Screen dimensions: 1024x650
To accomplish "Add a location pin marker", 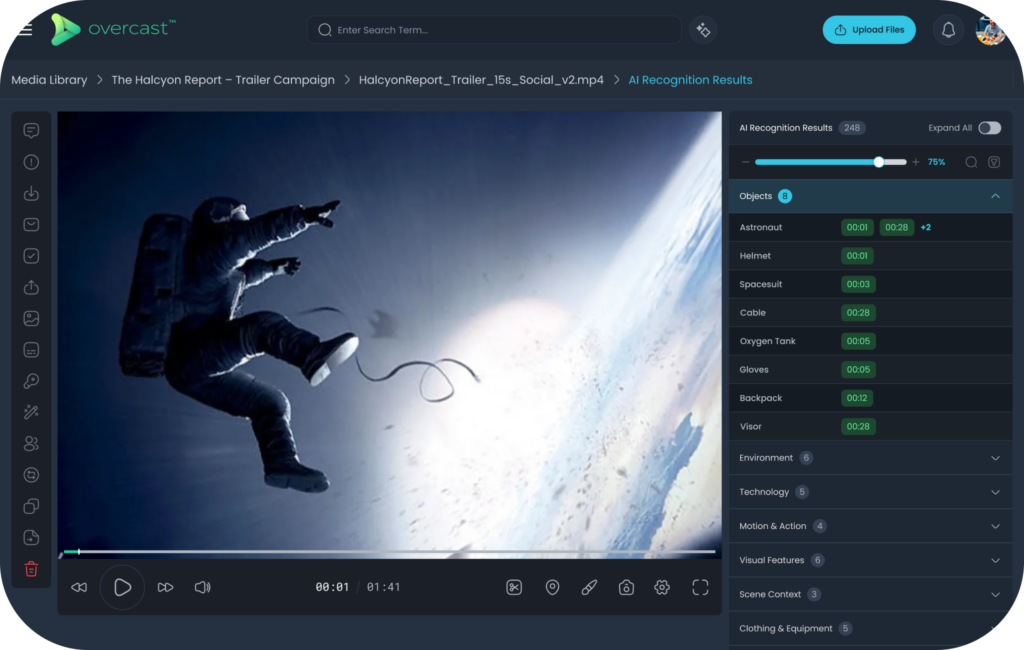I will [x=552, y=587].
